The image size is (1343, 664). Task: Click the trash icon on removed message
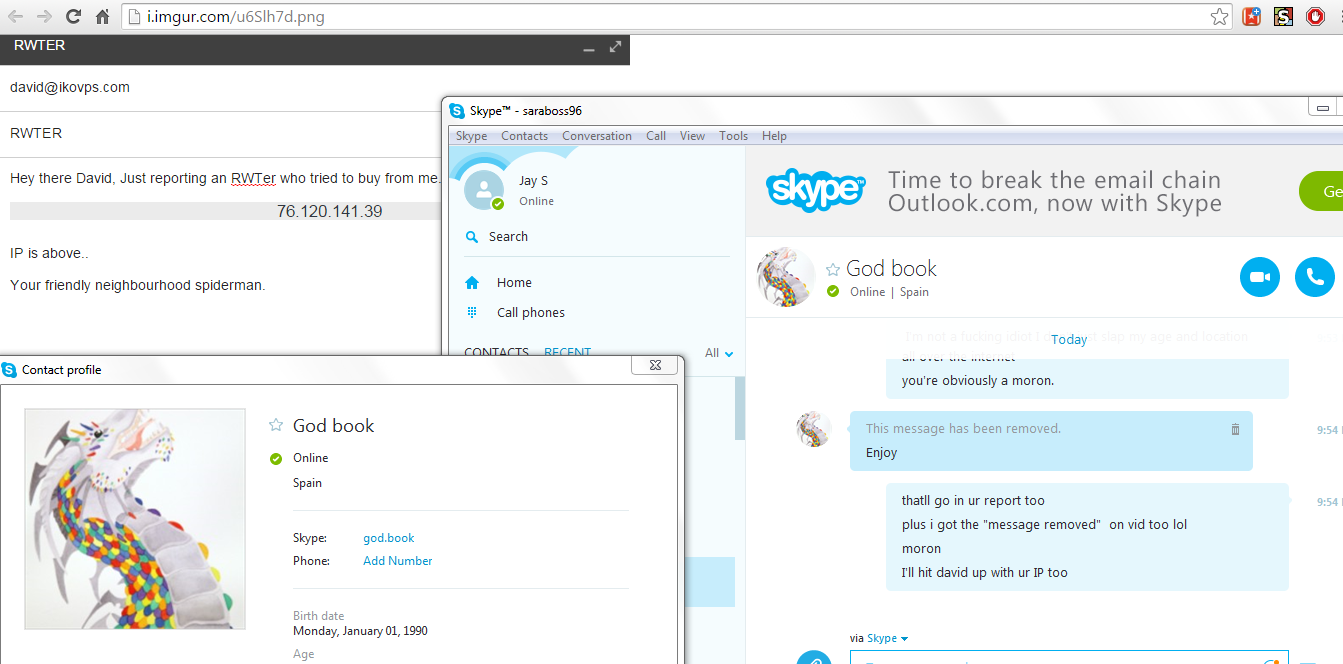click(x=1235, y=429)
